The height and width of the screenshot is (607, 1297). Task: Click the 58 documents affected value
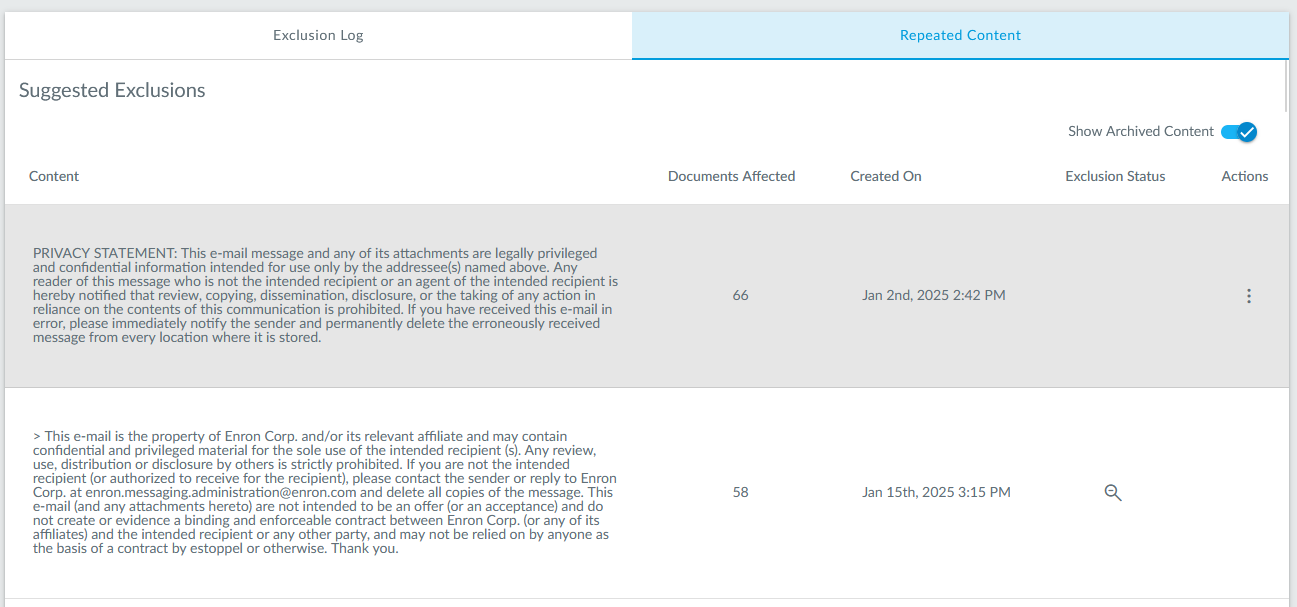click(740, 492)
